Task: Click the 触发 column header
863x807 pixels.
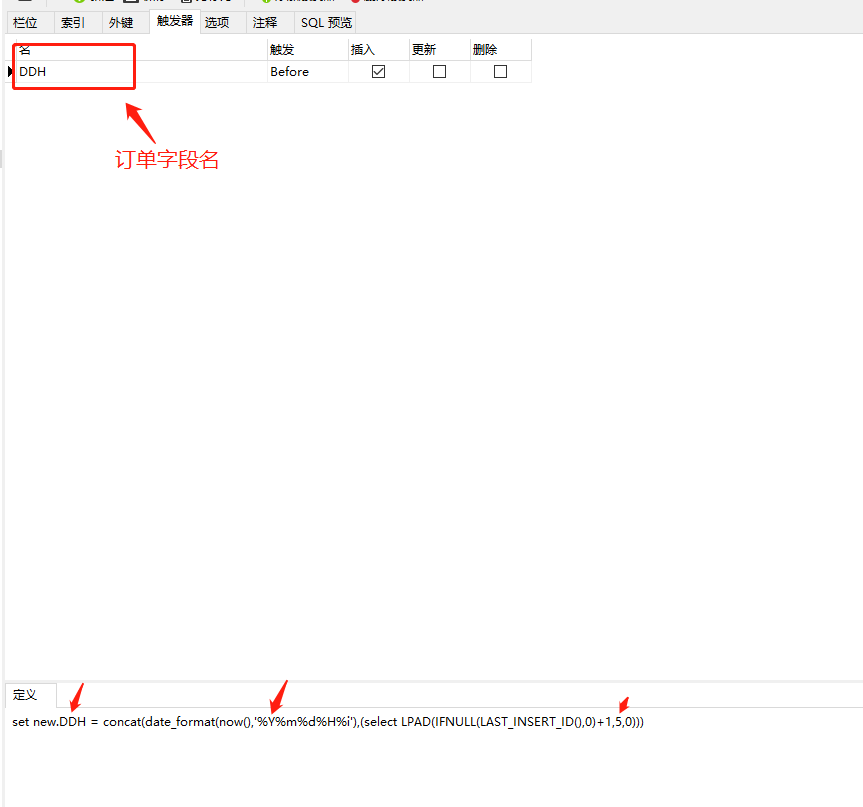Action: click(x=308, y=50)
